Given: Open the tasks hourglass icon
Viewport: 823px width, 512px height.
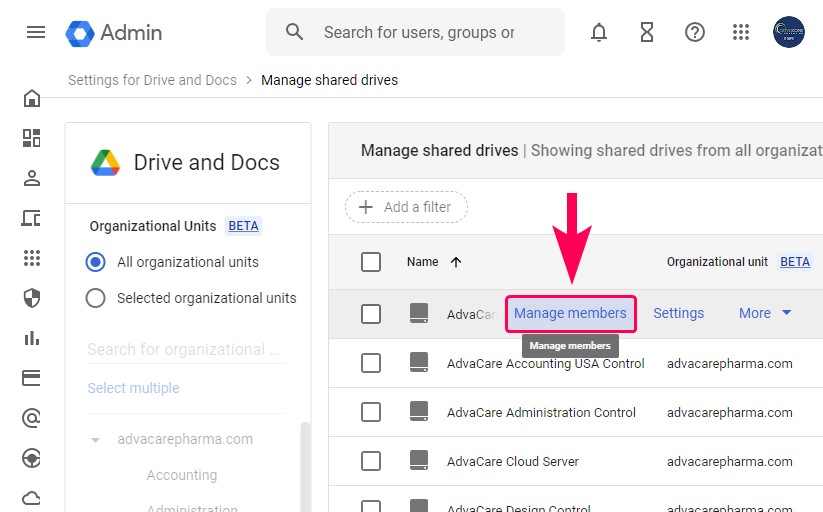Looking at the screenshot, I should pyautogui.click(x=647, y=33).
